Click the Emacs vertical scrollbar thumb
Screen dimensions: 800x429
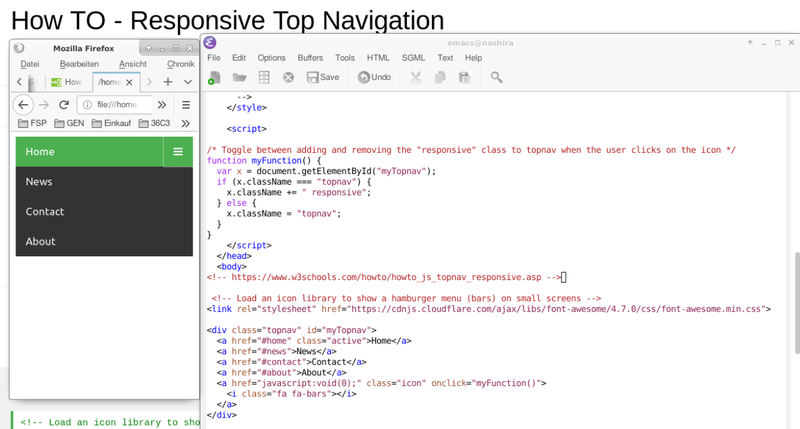click(796, 303)
